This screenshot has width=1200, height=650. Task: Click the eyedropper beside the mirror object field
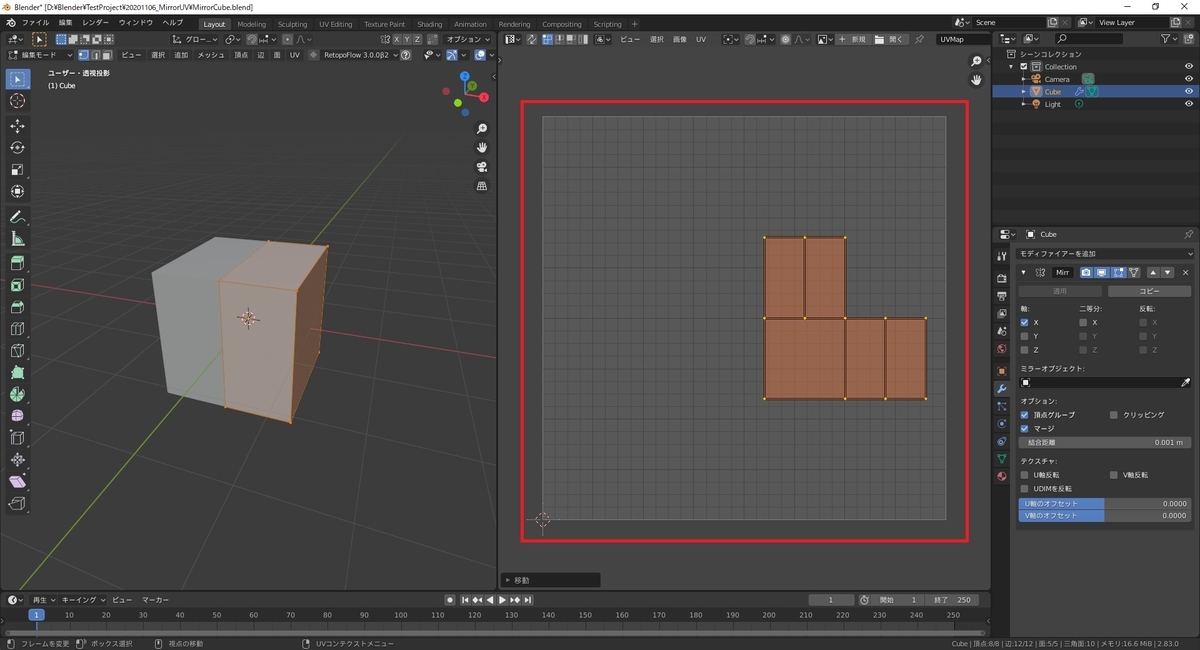coord(1186,382)
